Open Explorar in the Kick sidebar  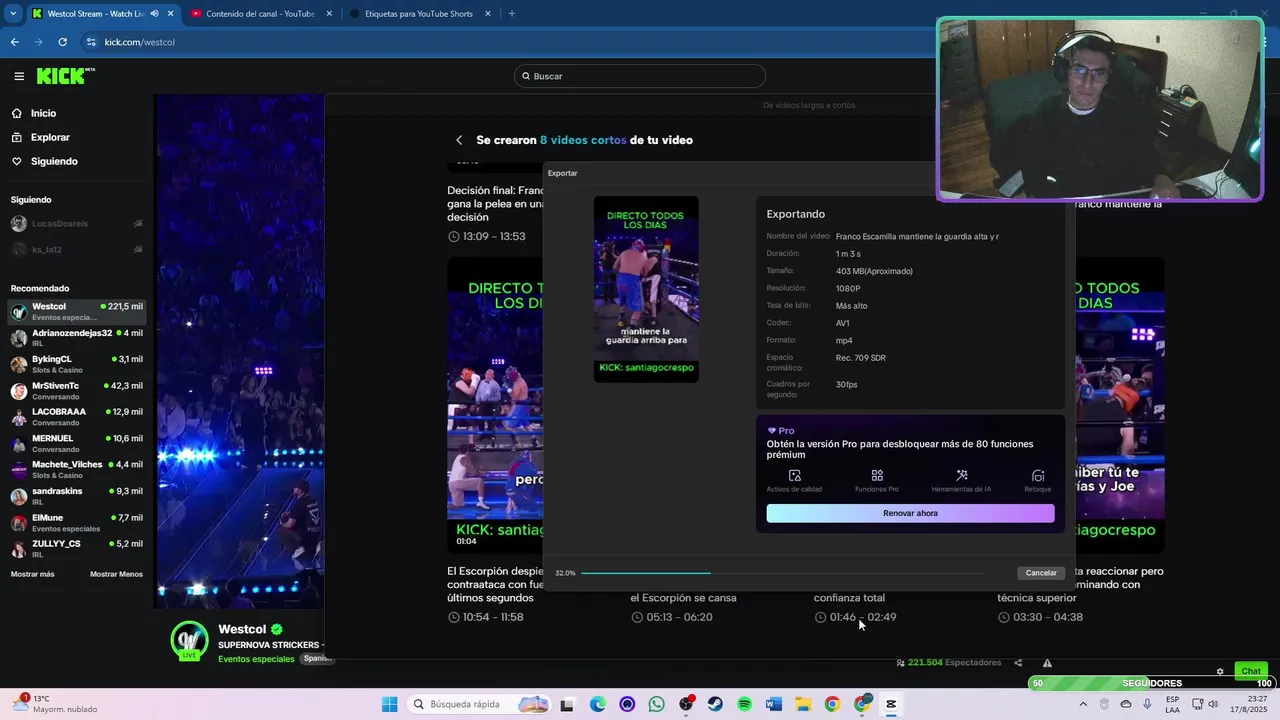pyautogui.click(x=50, y=137)
